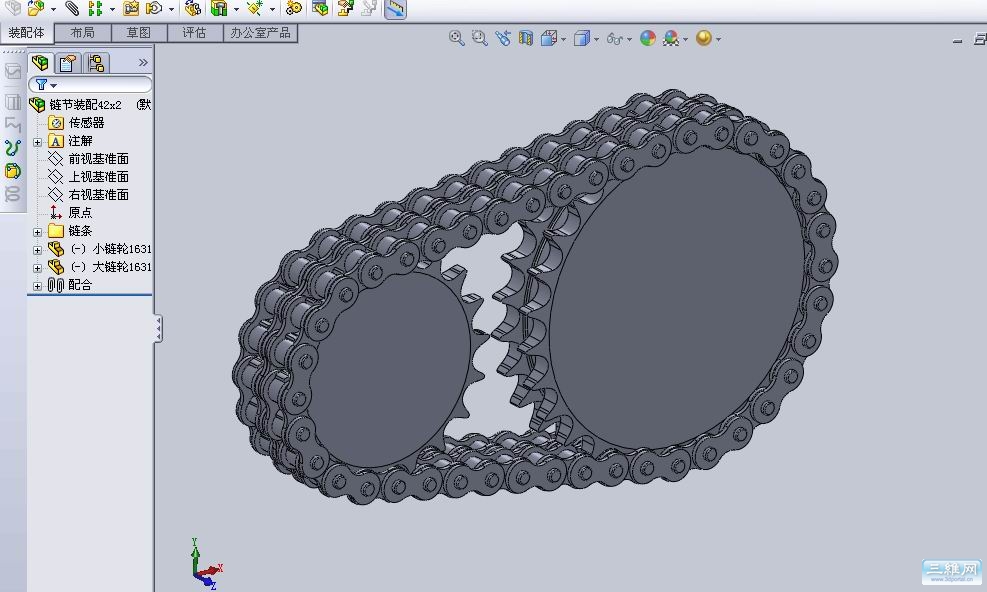987x592 pixels.
Task: Toggle the Instant3D ruler button
Action: point(395,9)
